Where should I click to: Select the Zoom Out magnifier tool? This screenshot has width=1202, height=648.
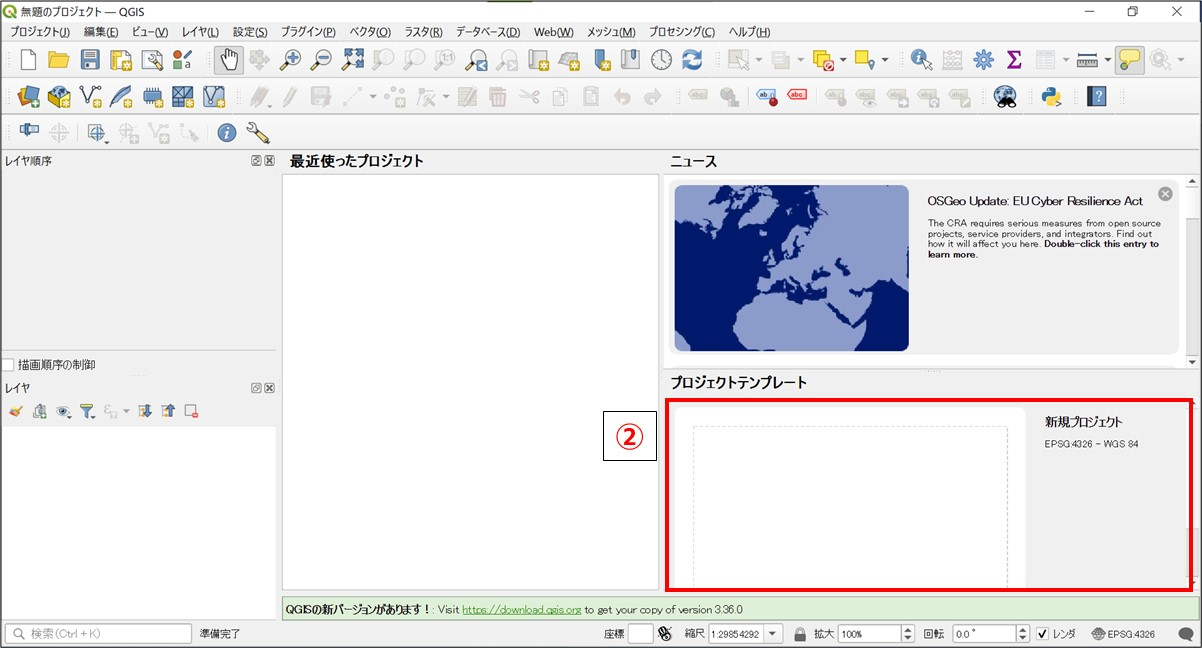point(321,60)
